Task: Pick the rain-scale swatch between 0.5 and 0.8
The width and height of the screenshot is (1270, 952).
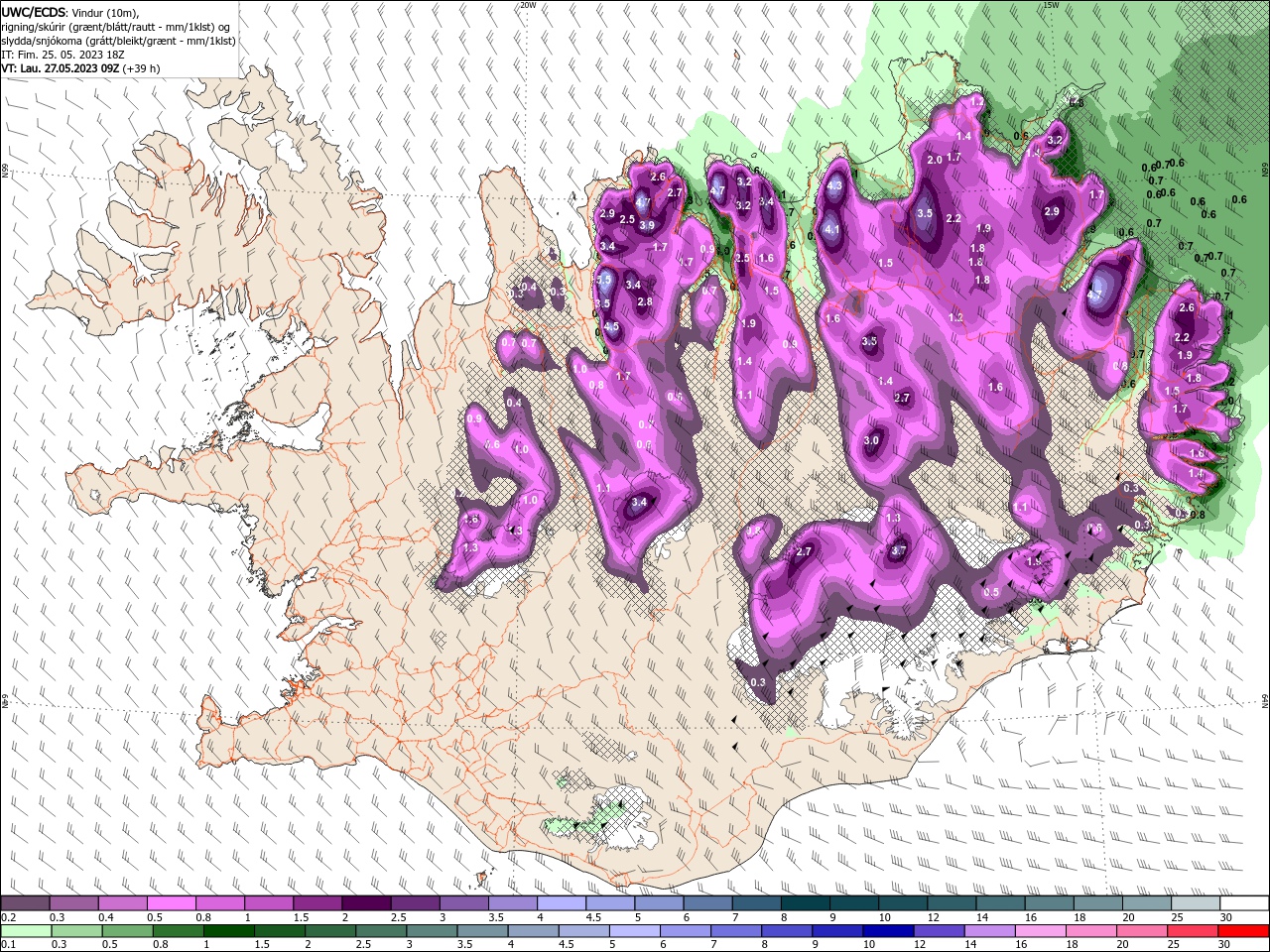Action: click(127, 931)
